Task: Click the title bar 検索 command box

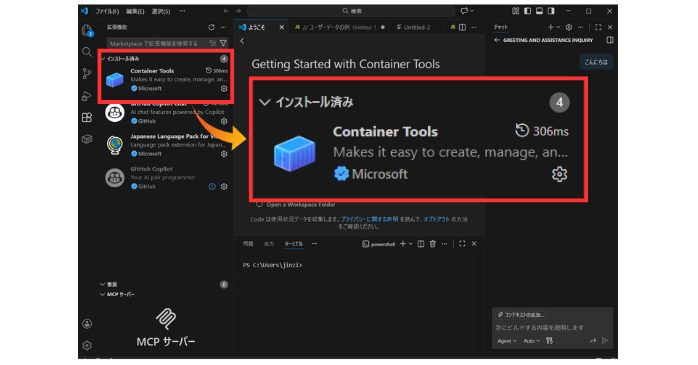Action: 351,11
